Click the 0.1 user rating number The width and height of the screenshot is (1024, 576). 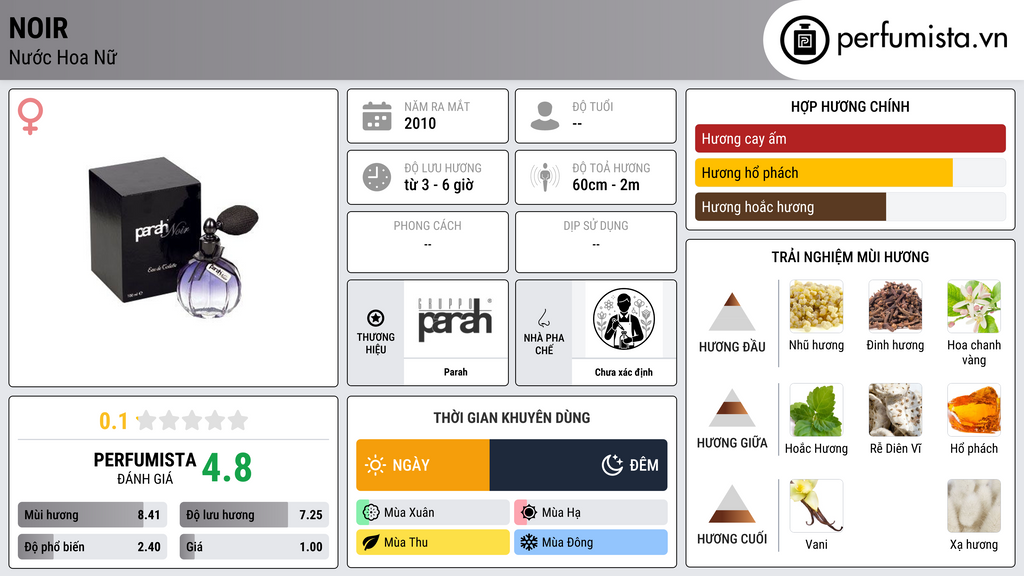click(x=114, y=421)
